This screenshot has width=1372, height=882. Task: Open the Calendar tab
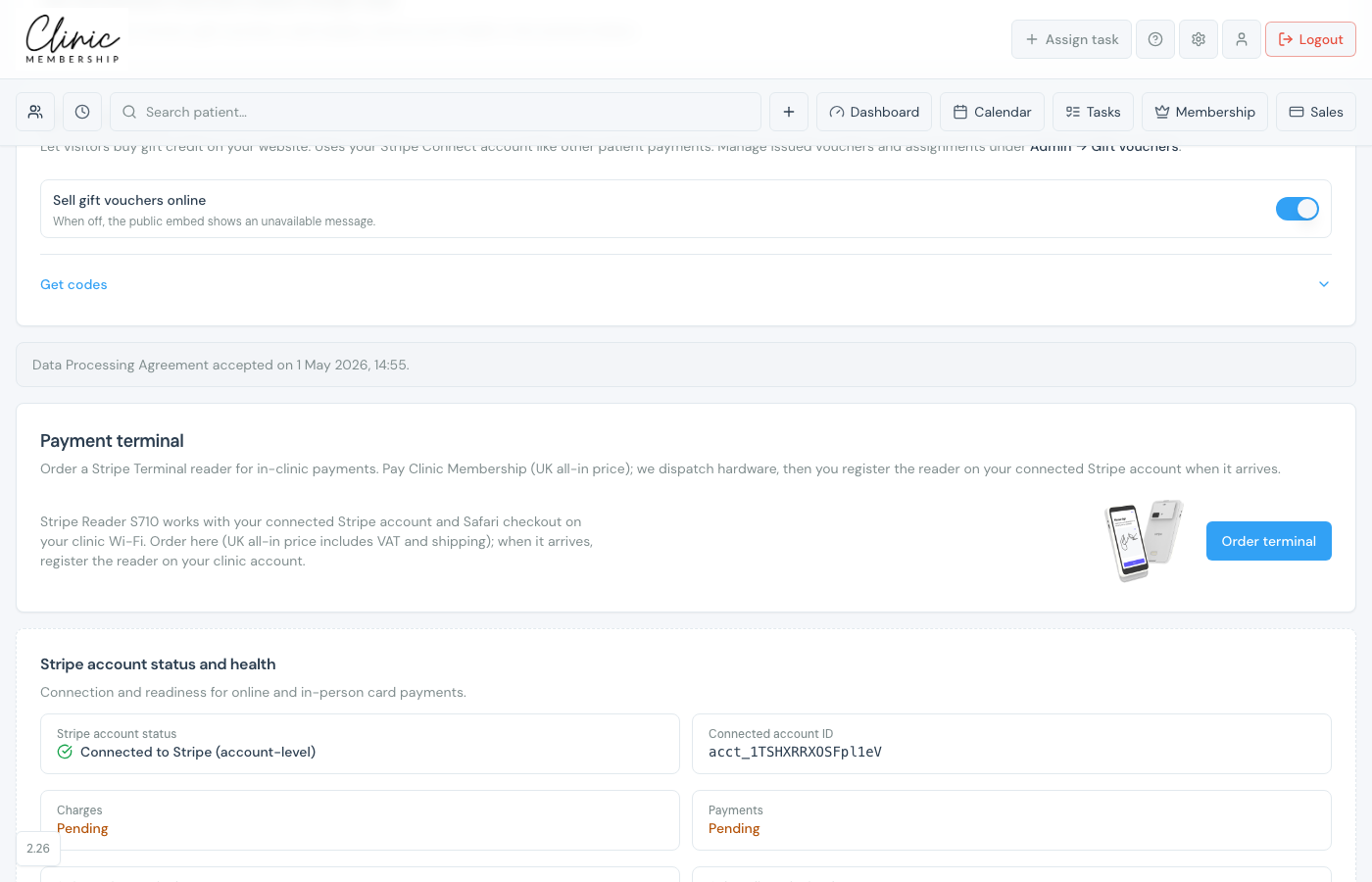(992, 112)
